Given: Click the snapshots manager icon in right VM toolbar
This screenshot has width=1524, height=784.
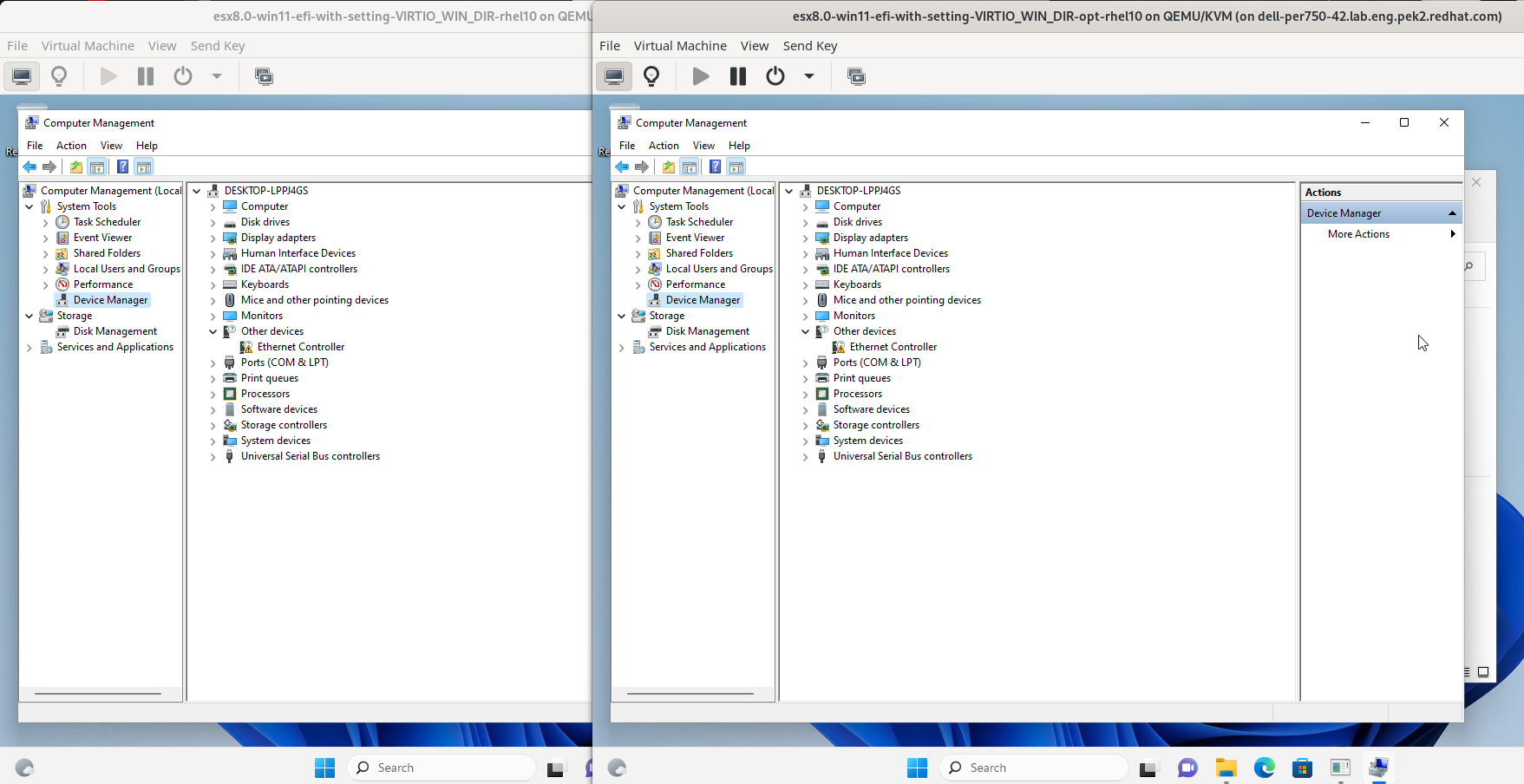Looking at the screenshot, I should point(856,76).
